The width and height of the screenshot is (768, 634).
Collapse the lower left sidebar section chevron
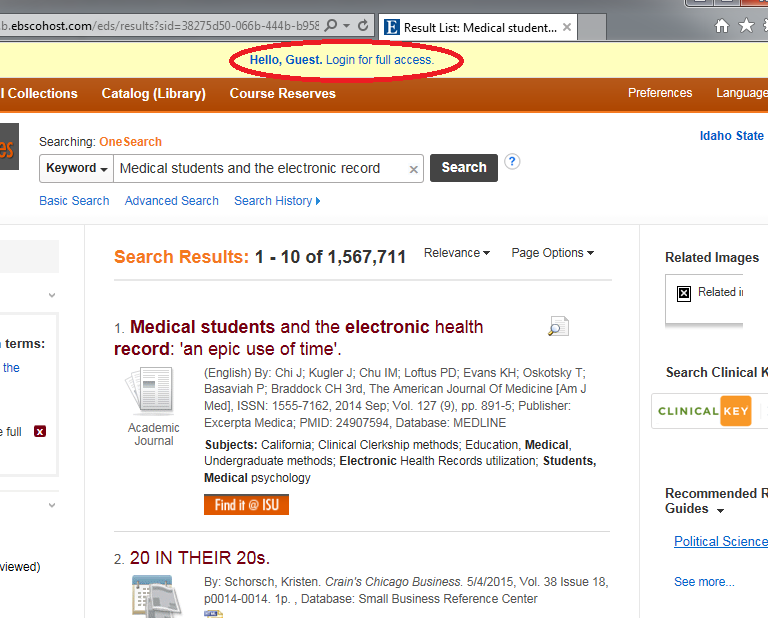(x=51, y=505)
